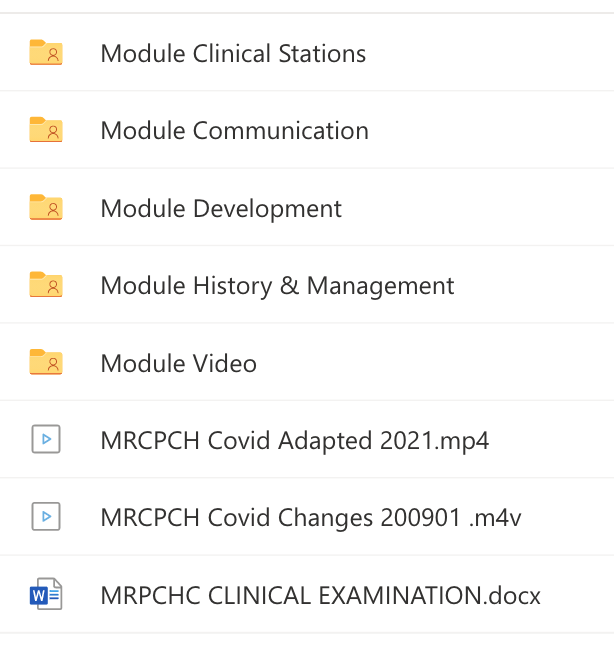Open Module Development by its name

coord(221,208)
